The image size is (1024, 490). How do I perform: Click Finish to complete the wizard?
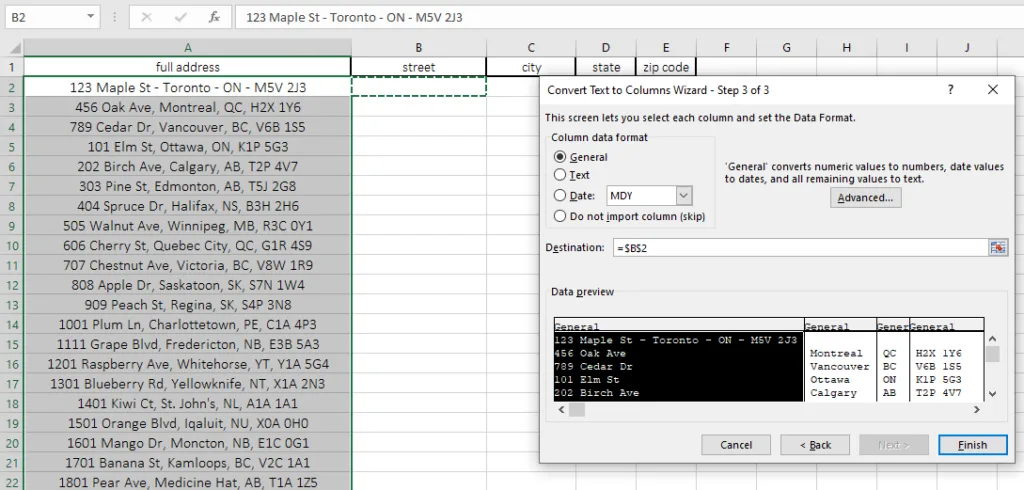[x=972, y=445]
